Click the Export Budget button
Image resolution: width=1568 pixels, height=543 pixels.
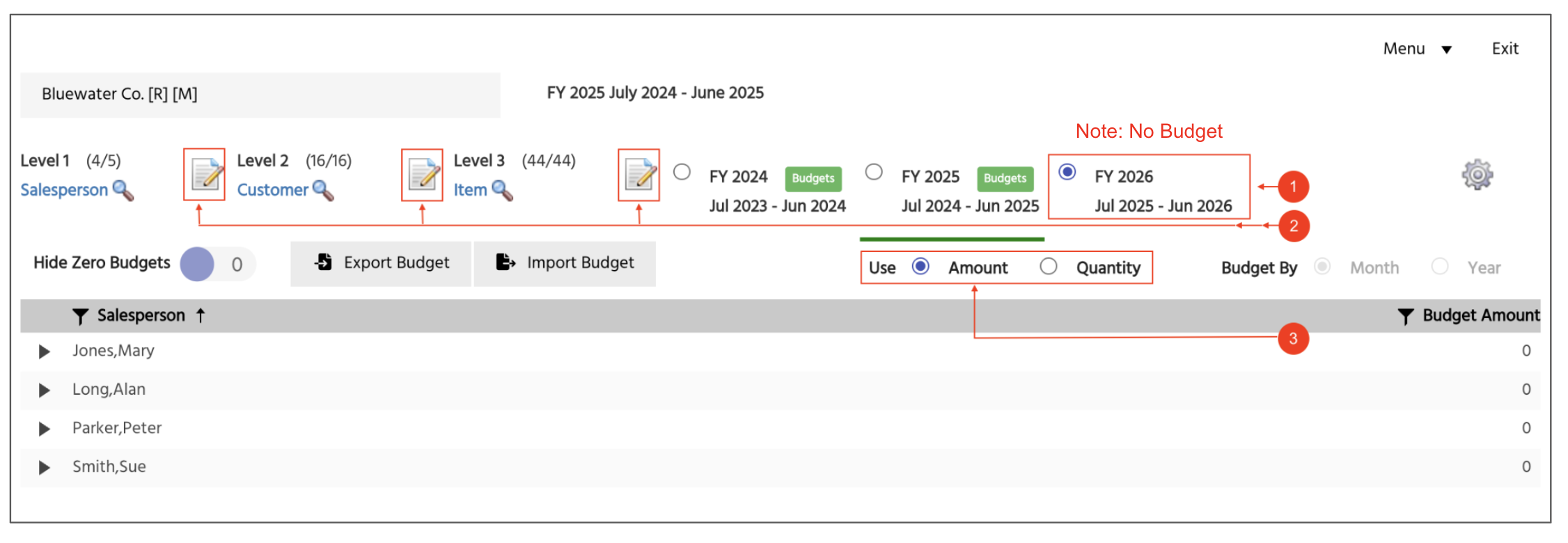click(x=381, y=263)
